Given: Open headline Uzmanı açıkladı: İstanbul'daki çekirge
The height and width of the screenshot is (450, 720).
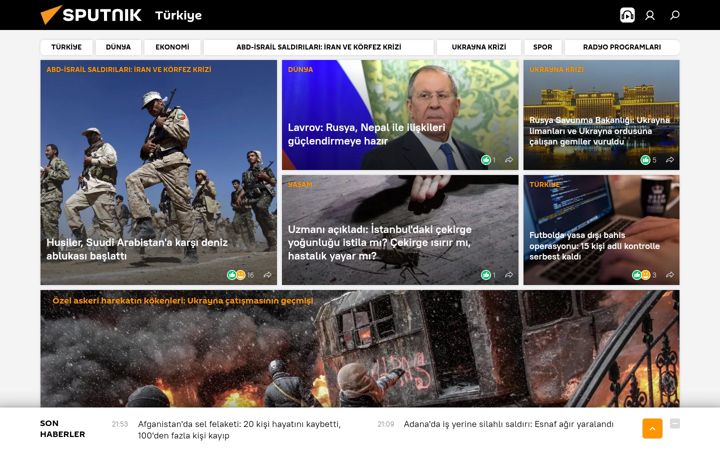Looking at the screenshot, I should pyautogui.click(x=379, y=242).
